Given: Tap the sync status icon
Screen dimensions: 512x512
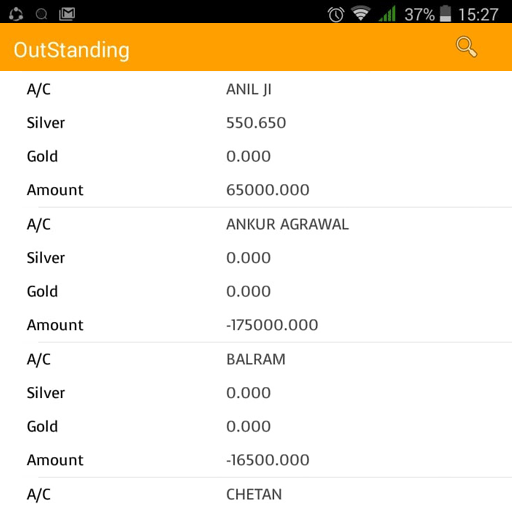Looking at the screenshot, I should click(16, 14).
